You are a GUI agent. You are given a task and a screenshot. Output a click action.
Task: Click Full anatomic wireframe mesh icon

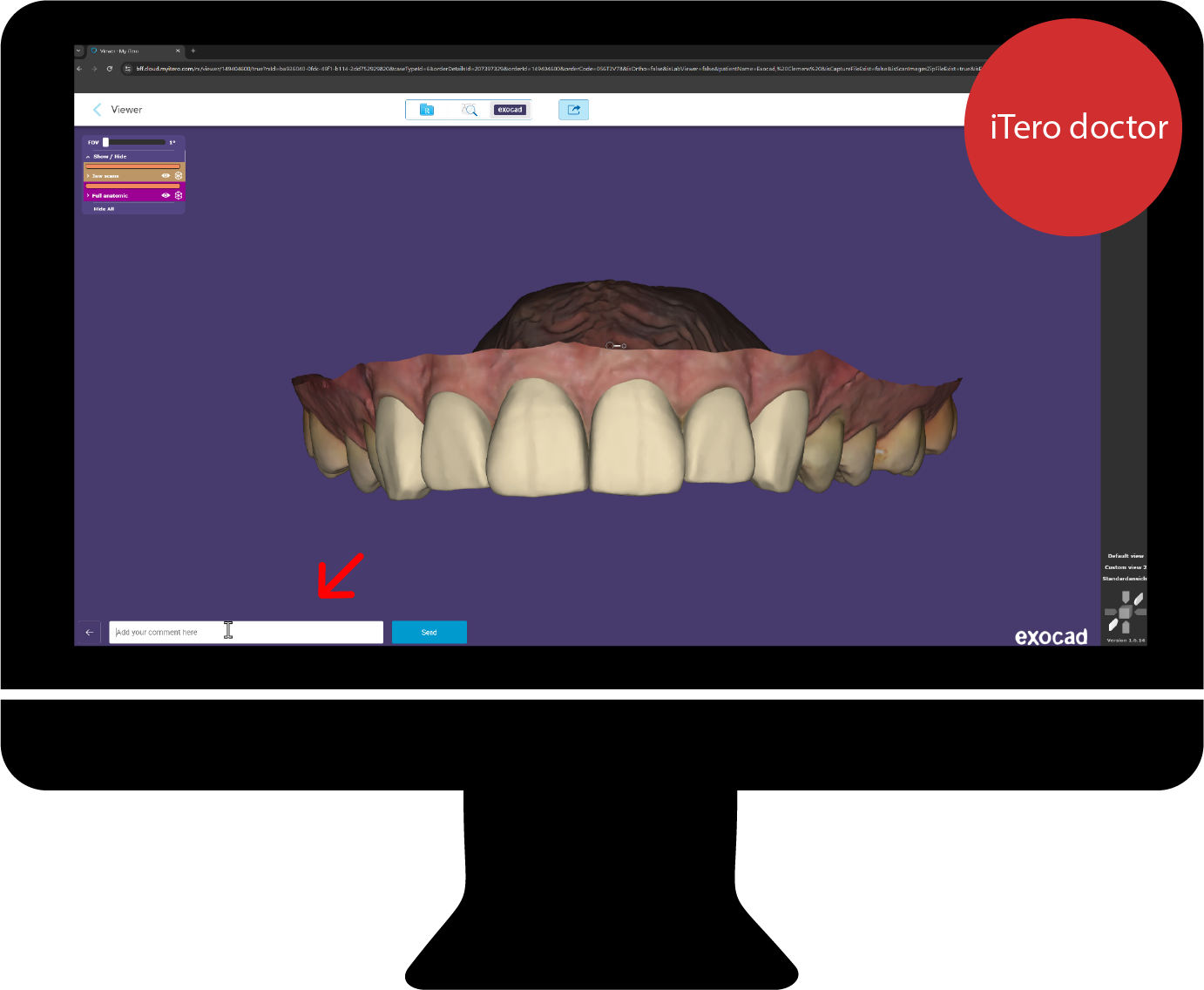click(179, 195)
